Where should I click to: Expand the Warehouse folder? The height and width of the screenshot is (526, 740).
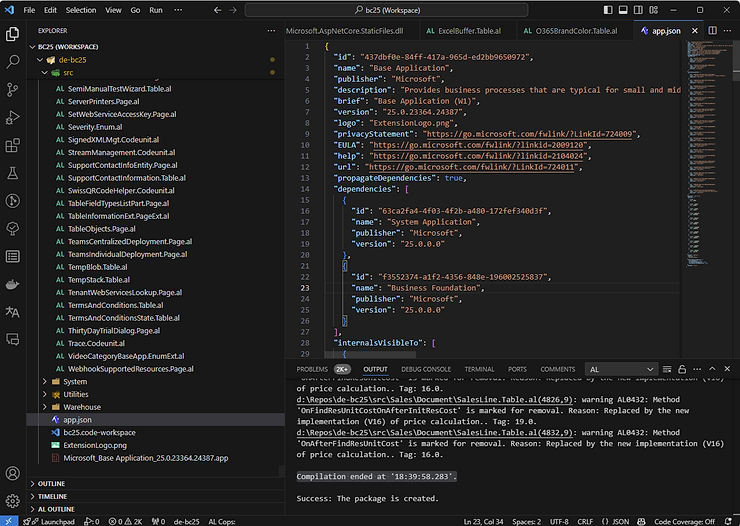point(82,407)
